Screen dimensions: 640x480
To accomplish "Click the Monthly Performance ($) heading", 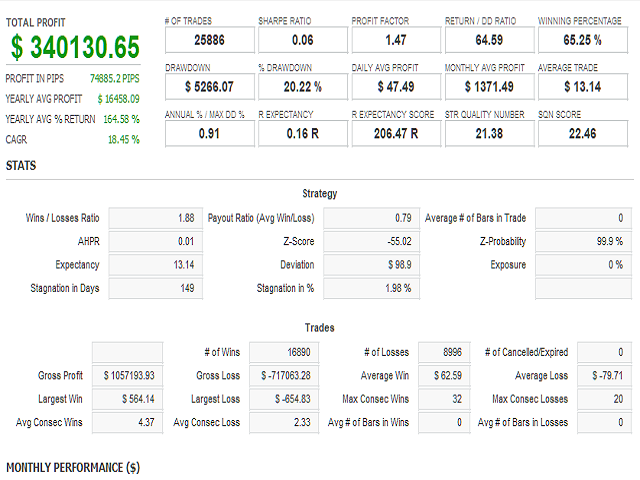I will coord(73,467).
